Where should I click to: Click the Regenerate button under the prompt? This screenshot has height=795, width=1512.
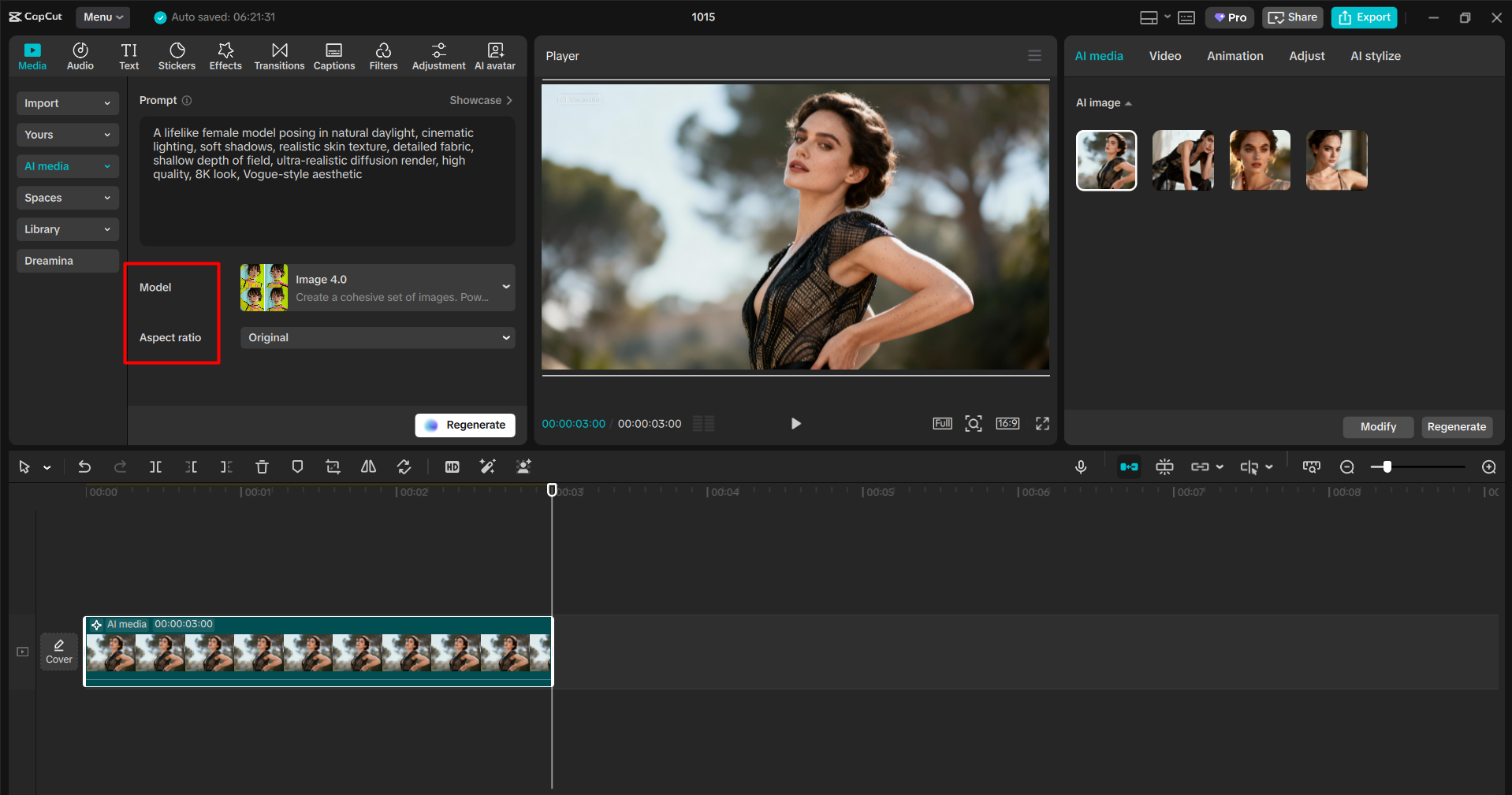click(x=465, y=425)
